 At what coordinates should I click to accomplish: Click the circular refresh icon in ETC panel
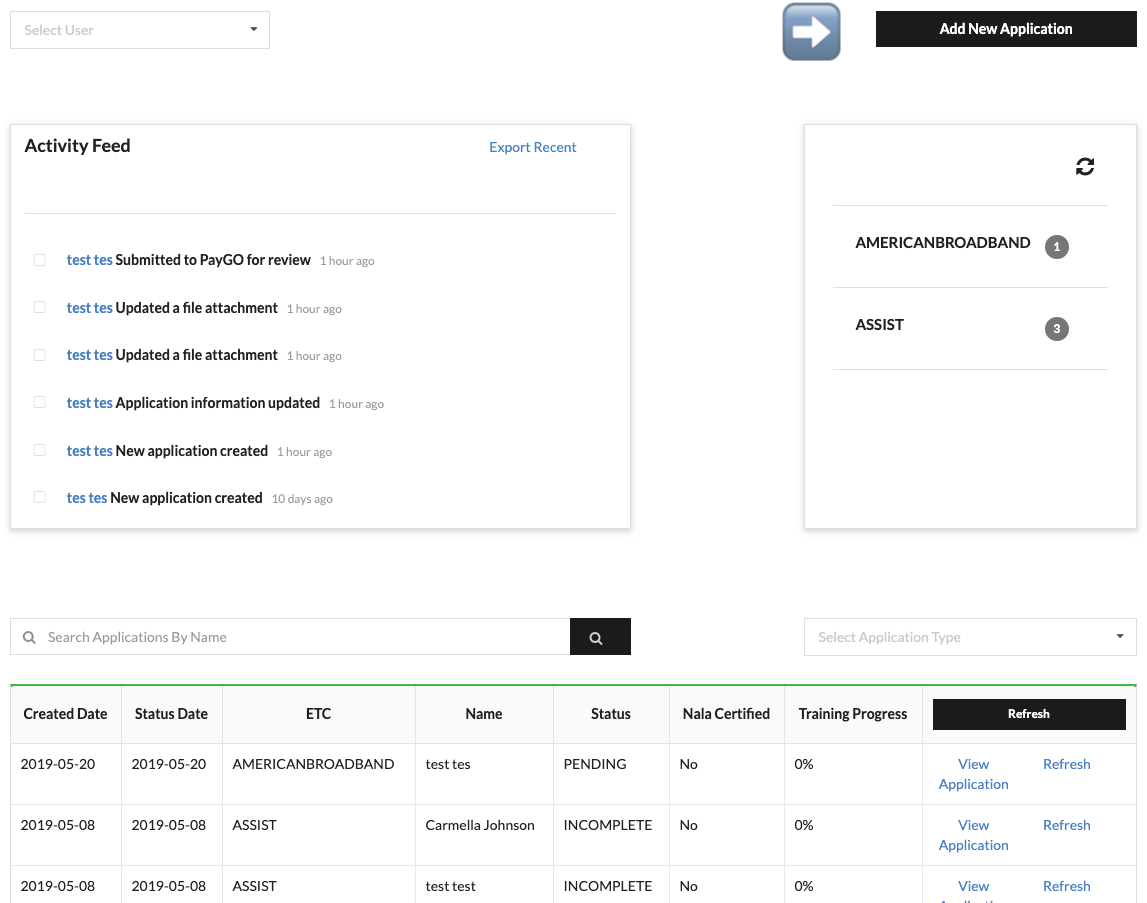pyautogui.click(x=1085, y=167)
